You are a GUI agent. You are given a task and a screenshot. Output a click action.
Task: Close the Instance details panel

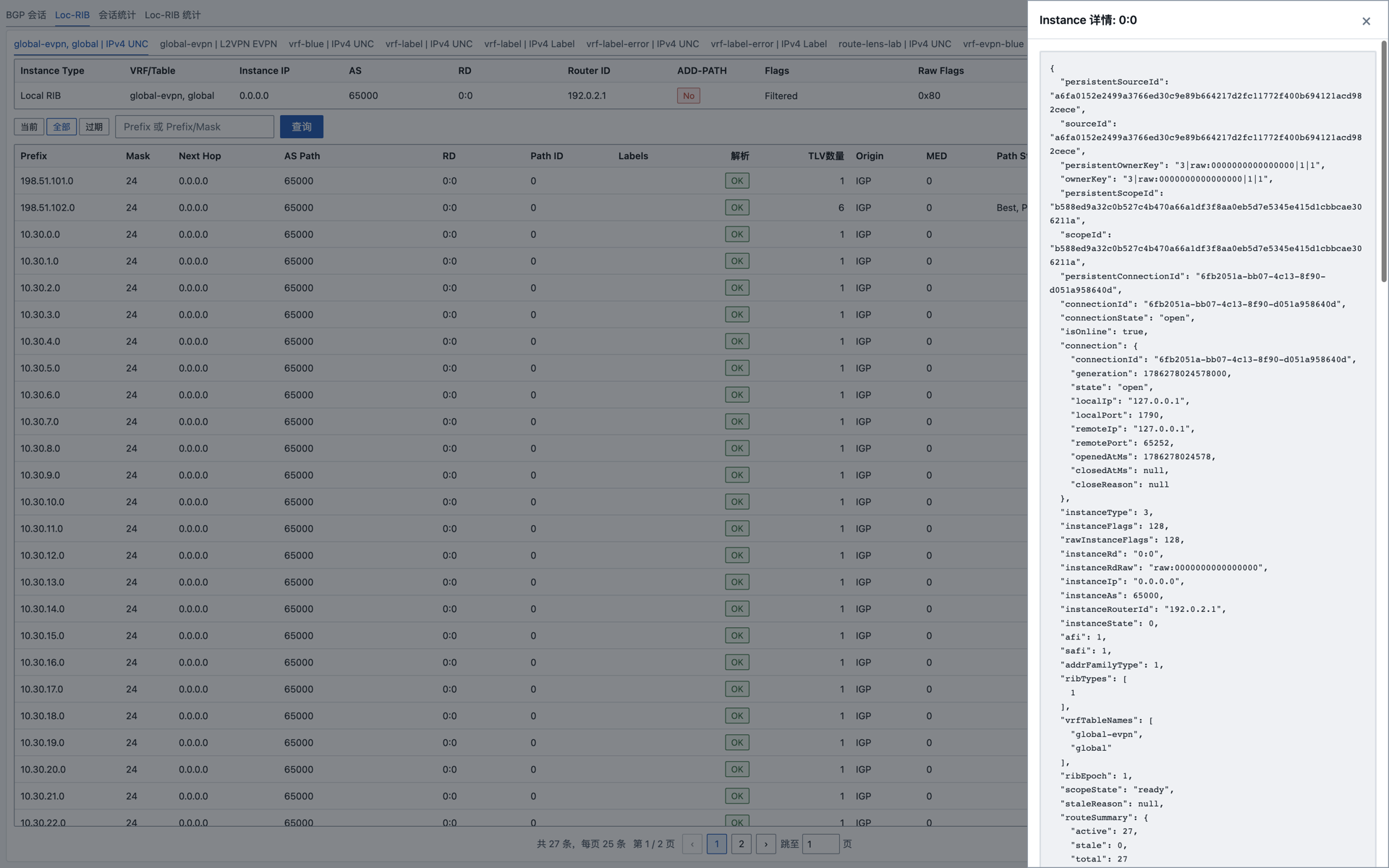1366,21
